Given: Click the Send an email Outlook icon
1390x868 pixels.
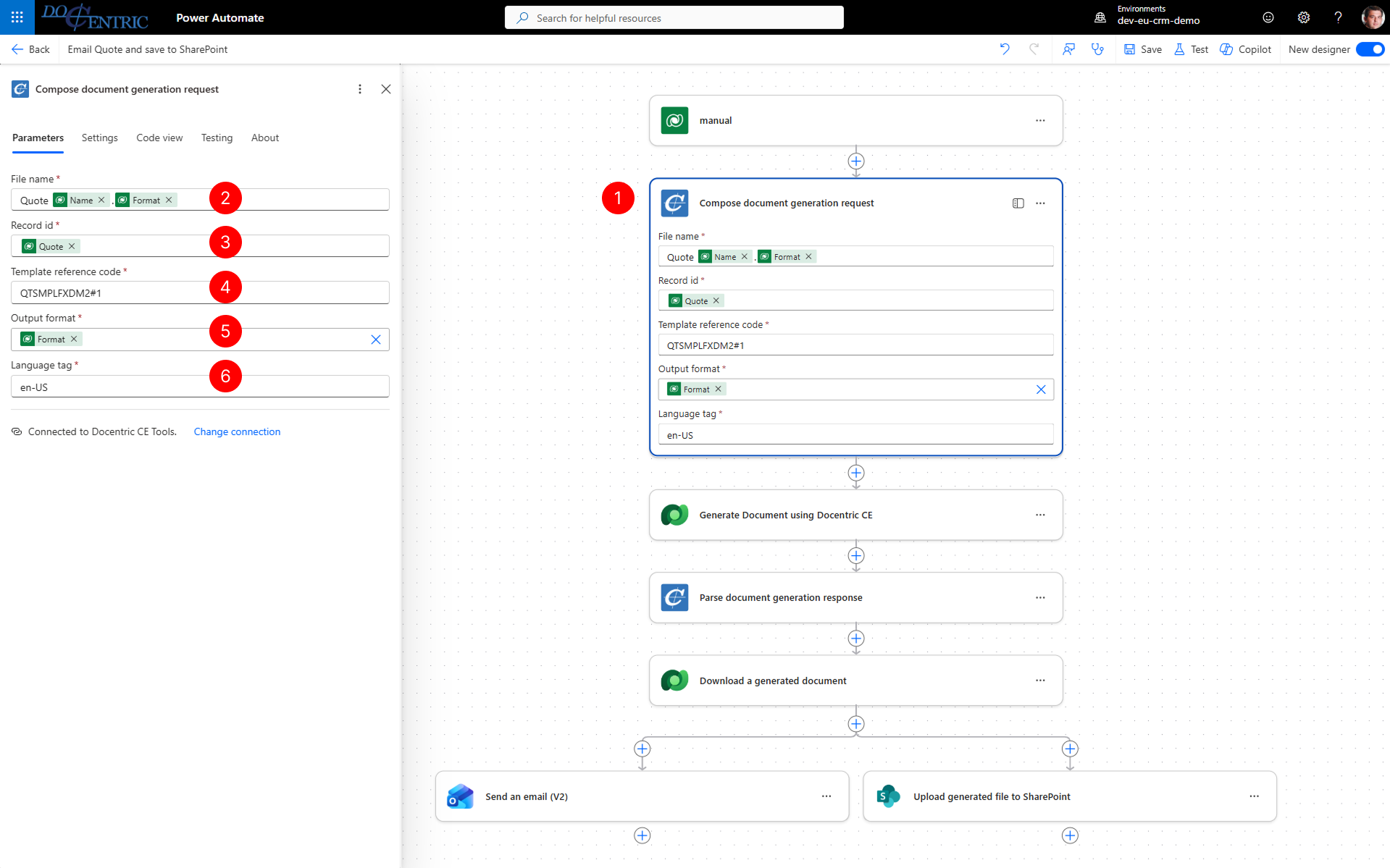Looking at the screenshot, I should [x=460, y=796].
